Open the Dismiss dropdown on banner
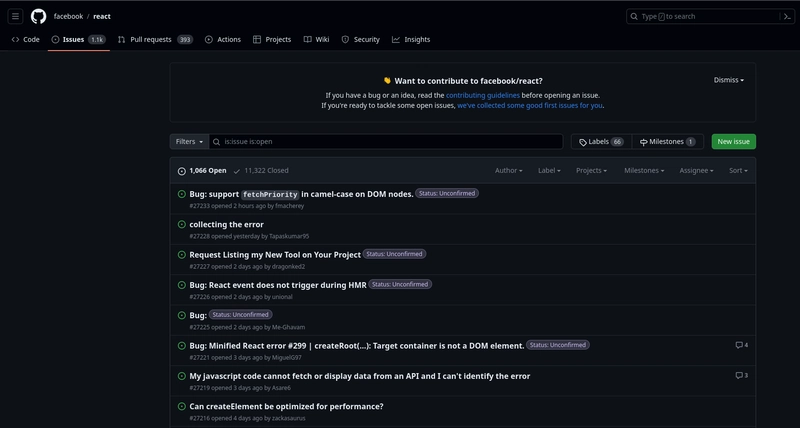 point(729,80)
